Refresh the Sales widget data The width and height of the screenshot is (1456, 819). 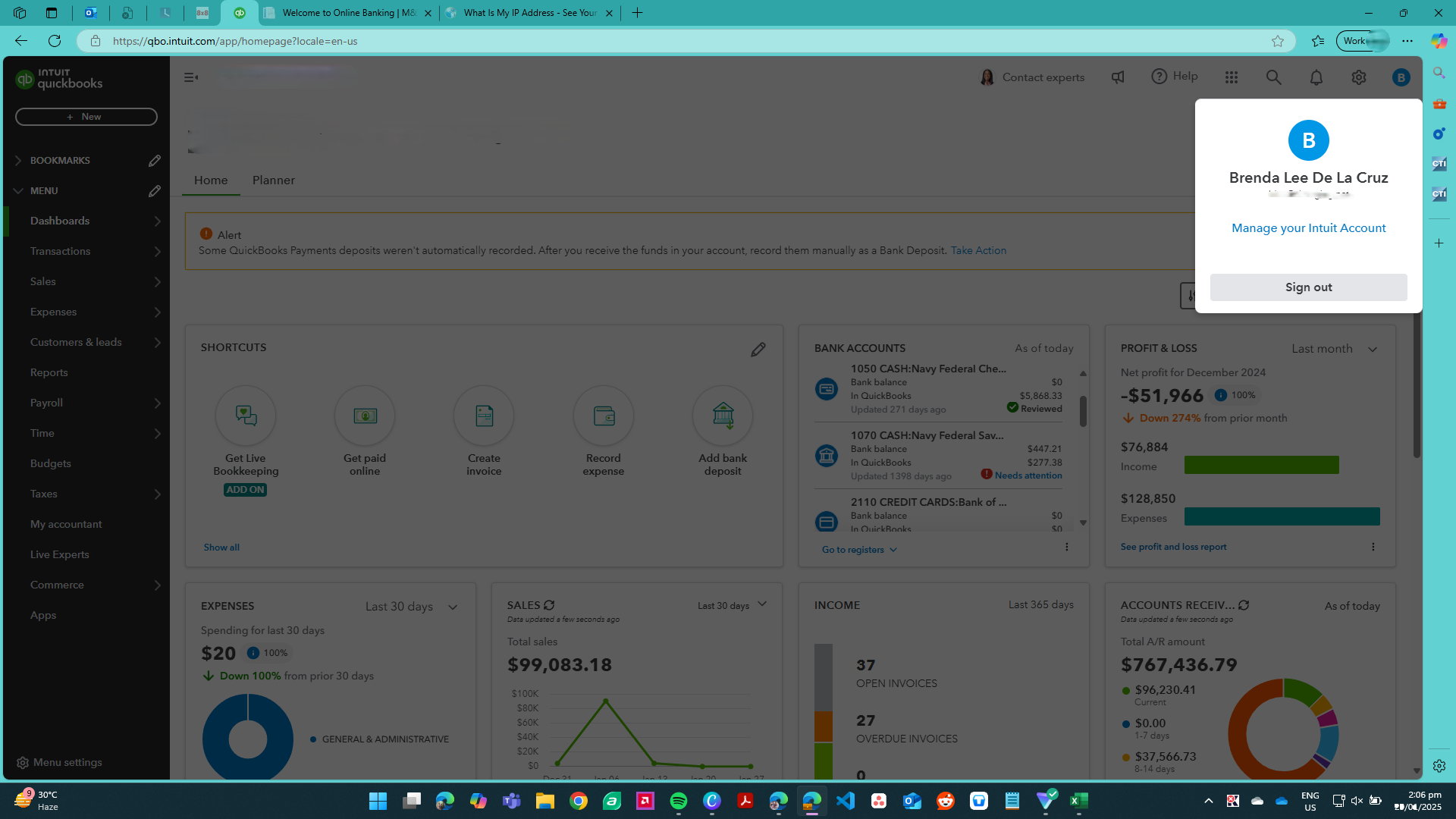click(x=549, y=605)
